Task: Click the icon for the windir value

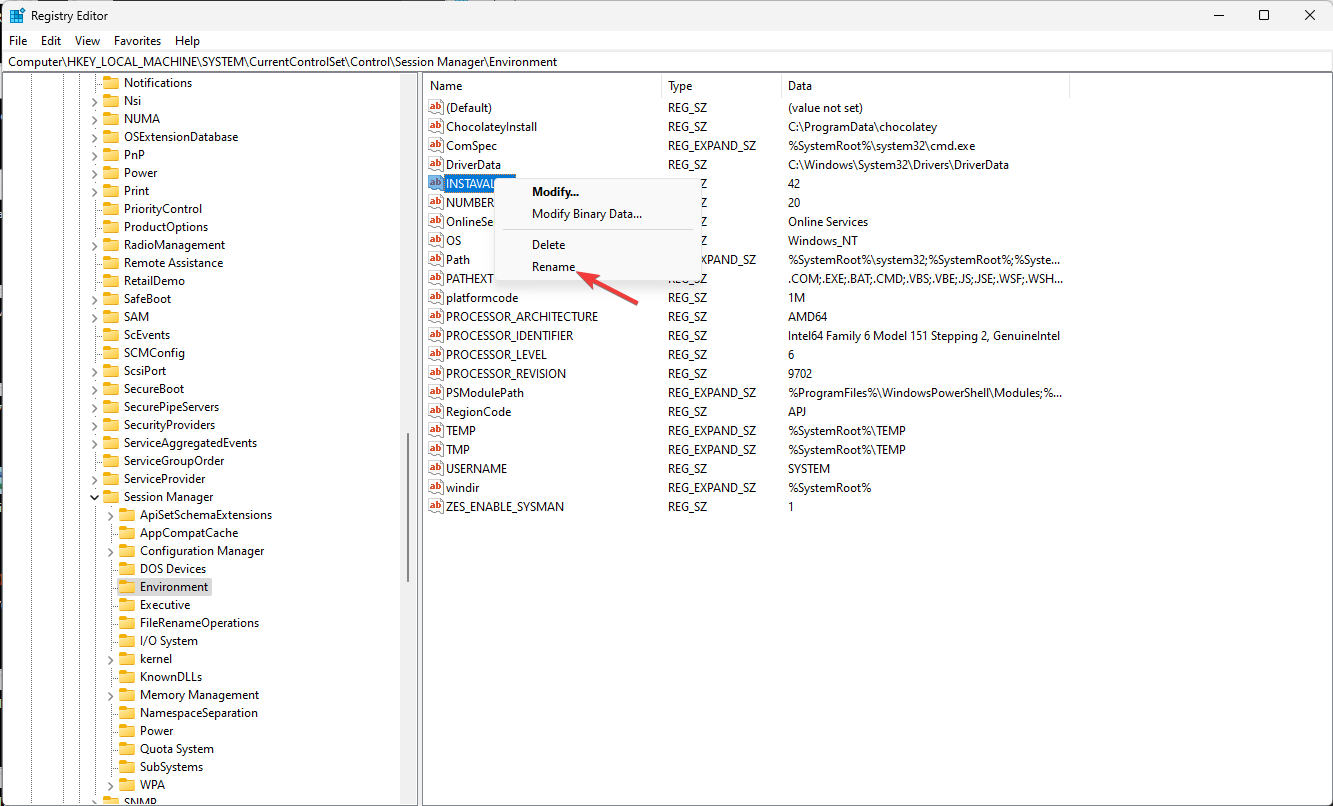Action: click(435, 487)
